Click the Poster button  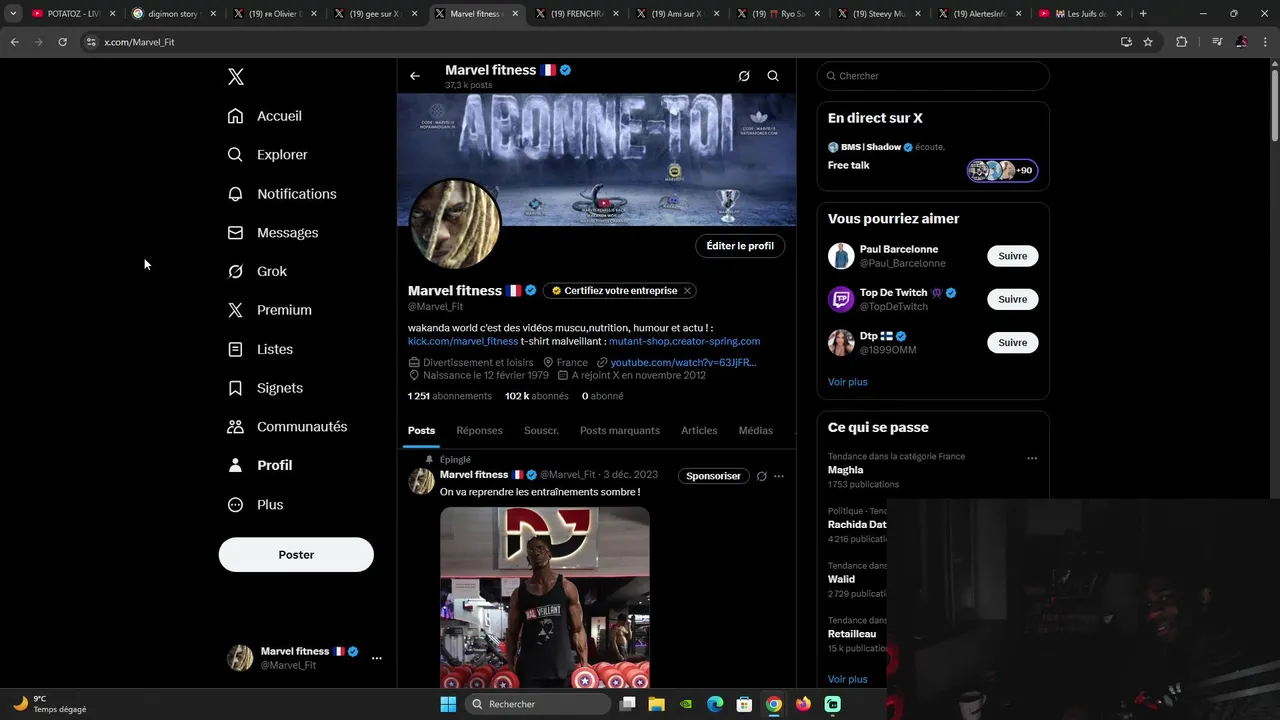tap(296, 555)
